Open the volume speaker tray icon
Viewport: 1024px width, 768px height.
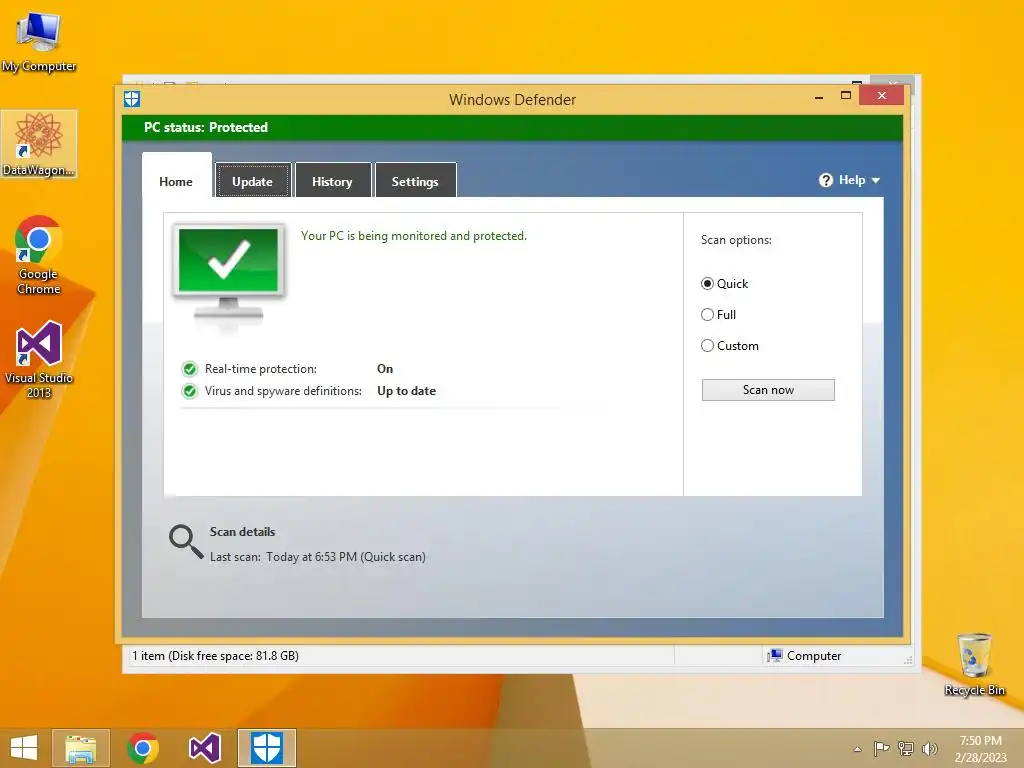929,749
